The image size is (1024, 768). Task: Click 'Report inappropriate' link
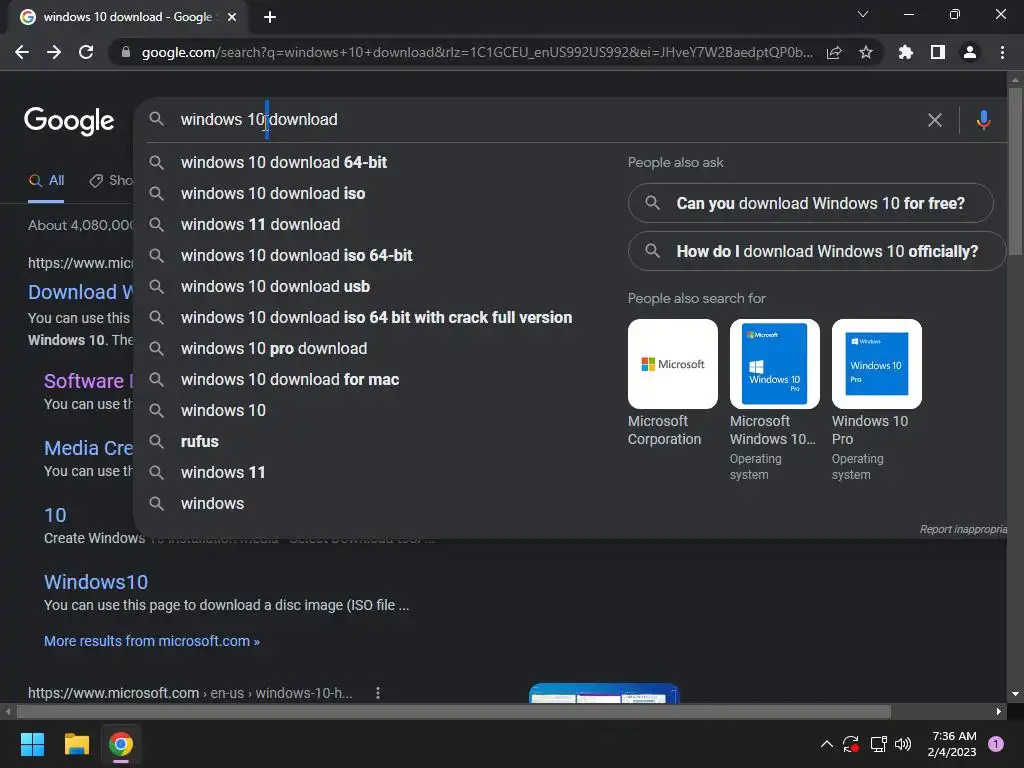tap(963, 529)
